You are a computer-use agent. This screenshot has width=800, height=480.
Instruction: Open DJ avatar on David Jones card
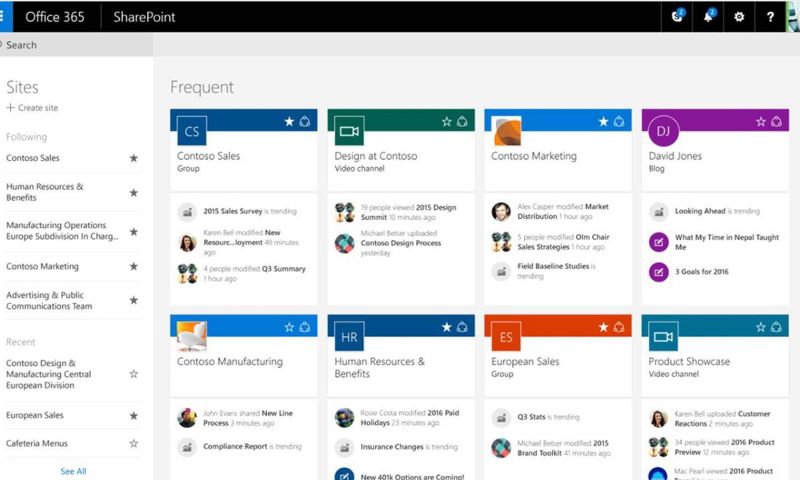coord(663,131)
